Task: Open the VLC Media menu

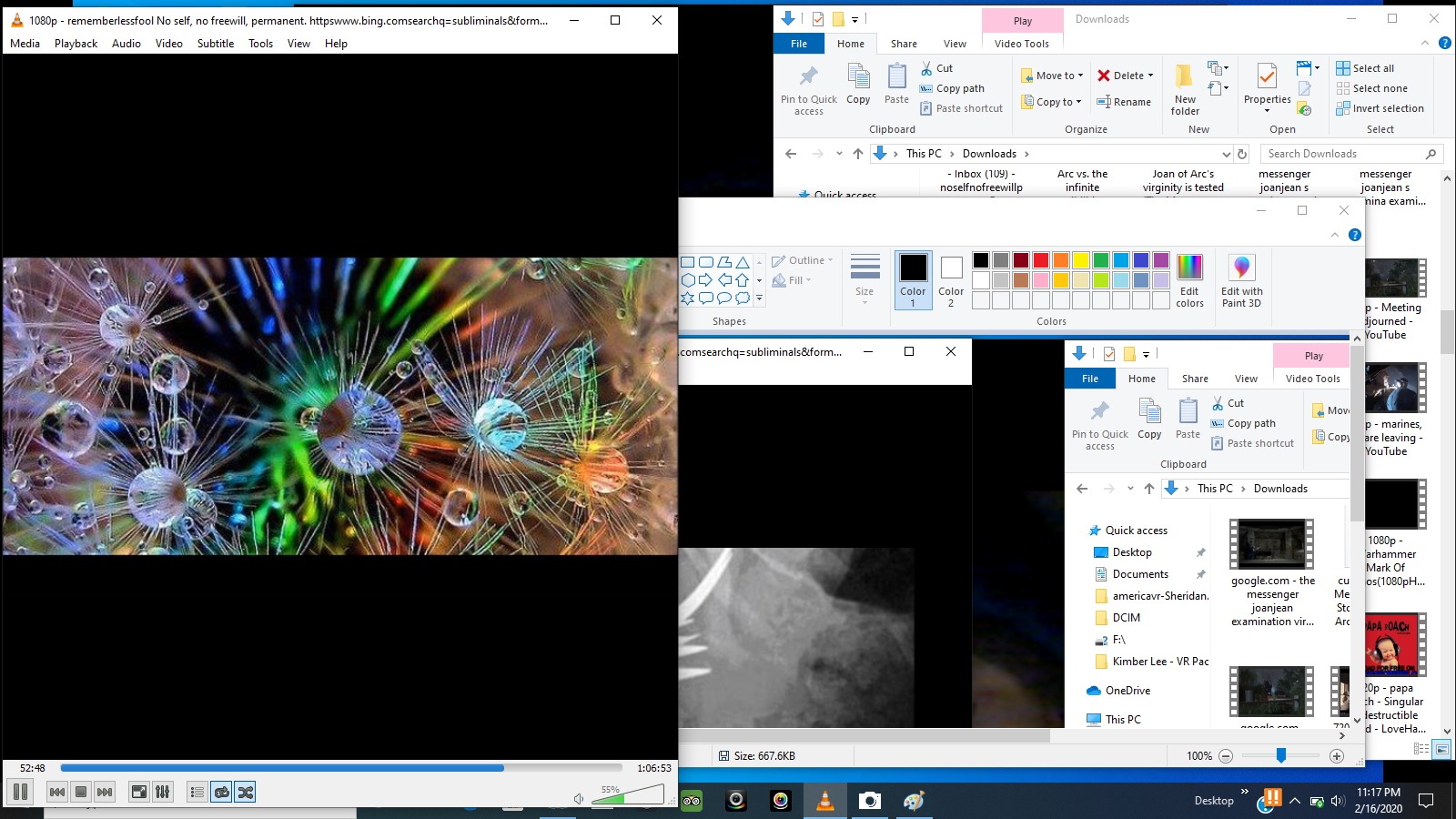Action: click(x=25, y=44)
